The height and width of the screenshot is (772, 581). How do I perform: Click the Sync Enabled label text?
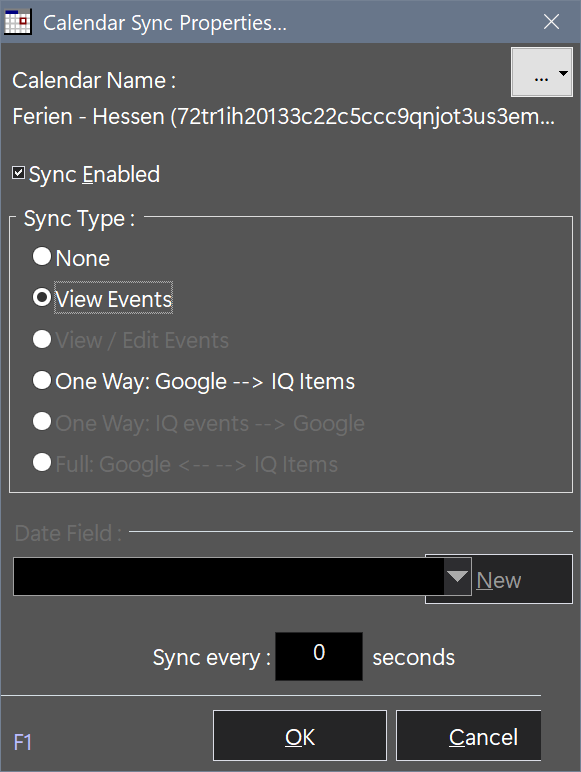94,174
